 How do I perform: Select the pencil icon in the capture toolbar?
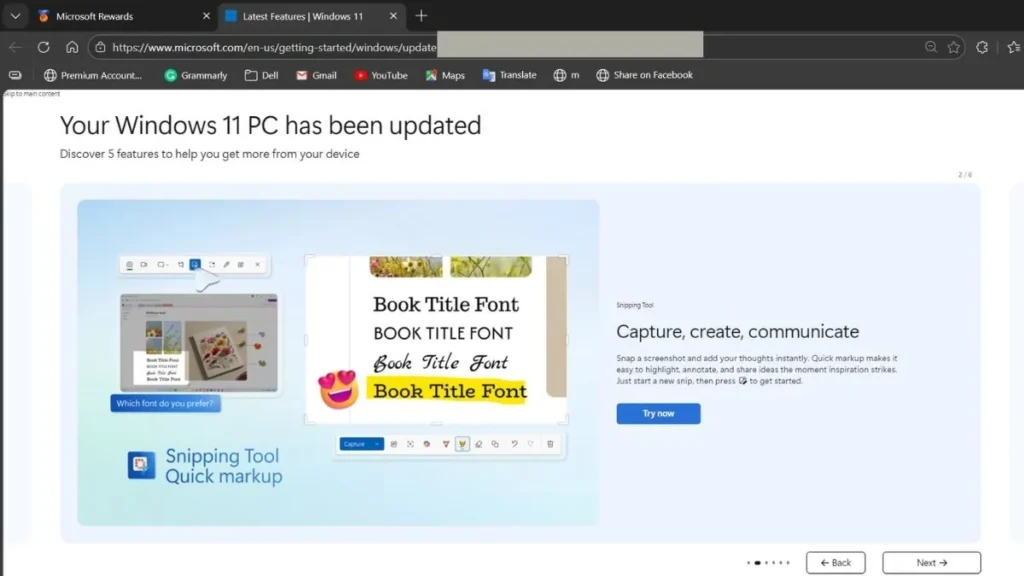[x=226, y=265]
